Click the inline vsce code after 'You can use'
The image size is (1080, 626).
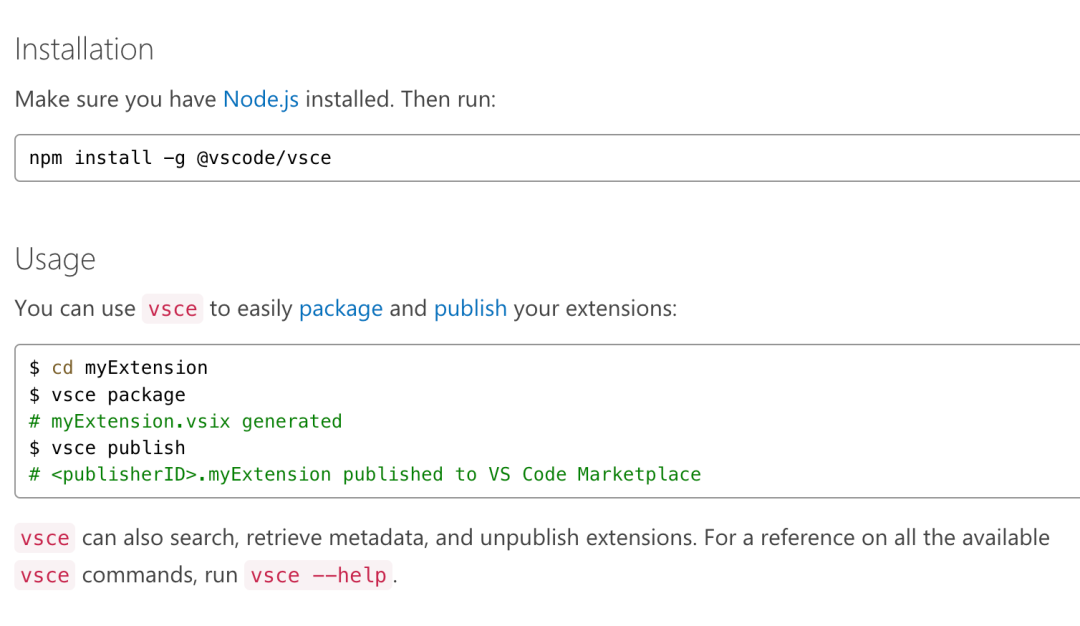(x=172, y=309)
